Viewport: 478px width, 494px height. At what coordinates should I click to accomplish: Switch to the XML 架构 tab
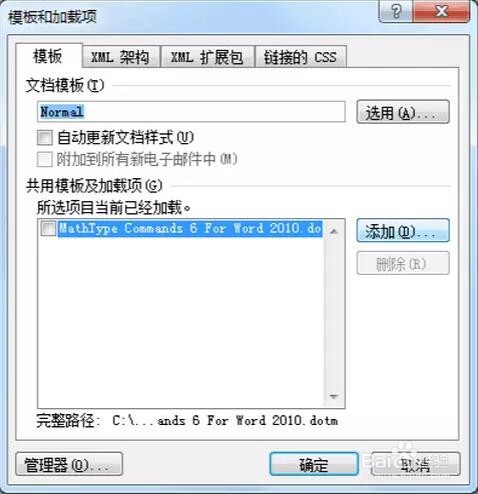[x=121, y=57]
